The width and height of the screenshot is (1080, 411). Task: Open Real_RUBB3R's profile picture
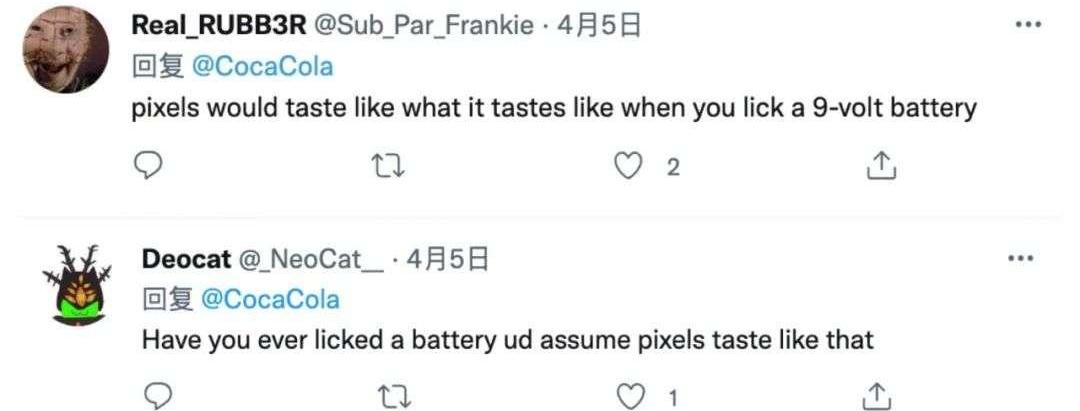click(65, 48)
